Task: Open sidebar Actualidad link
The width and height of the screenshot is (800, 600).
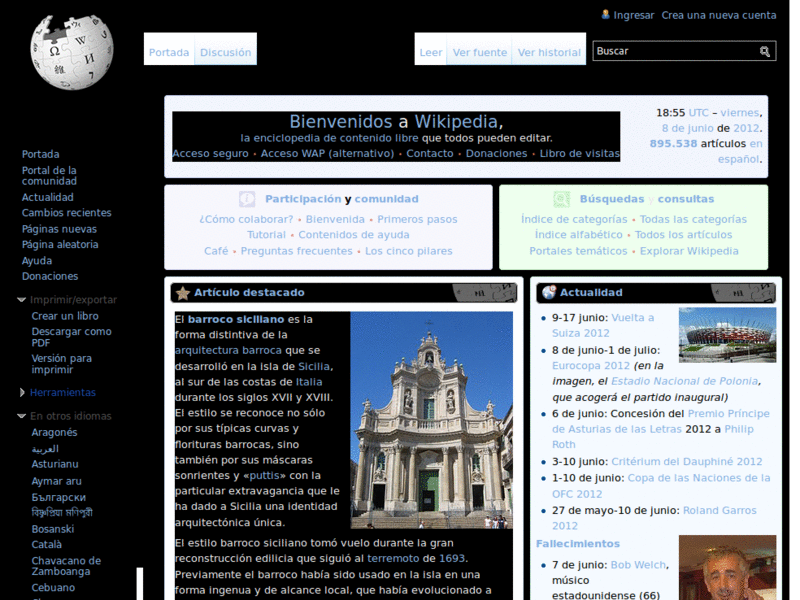Action: pyautogui.click(x=47, y=197)
